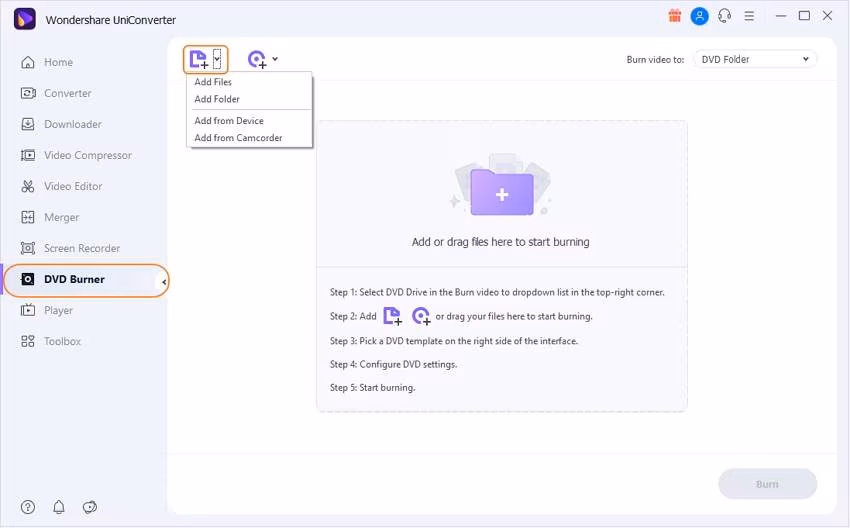Close the UniConverter window

coord(827,16)
